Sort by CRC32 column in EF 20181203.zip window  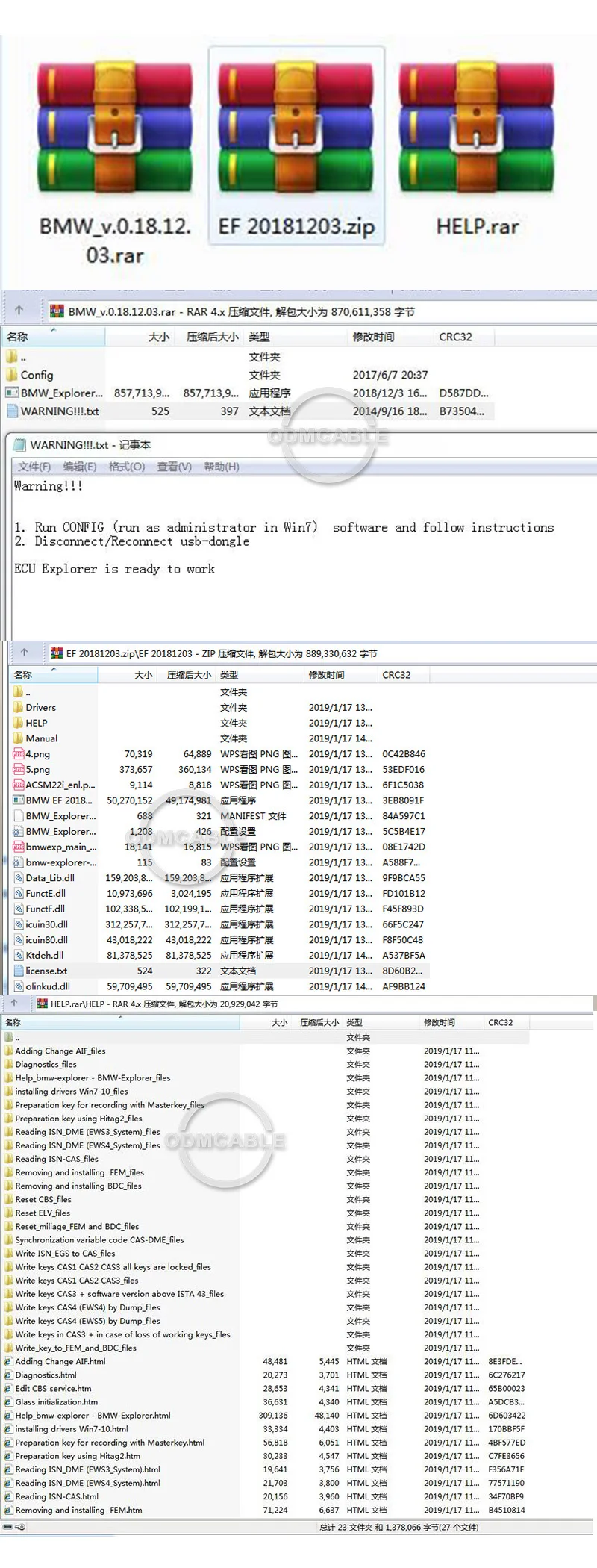pyautogui.click(x=404, y=675)
